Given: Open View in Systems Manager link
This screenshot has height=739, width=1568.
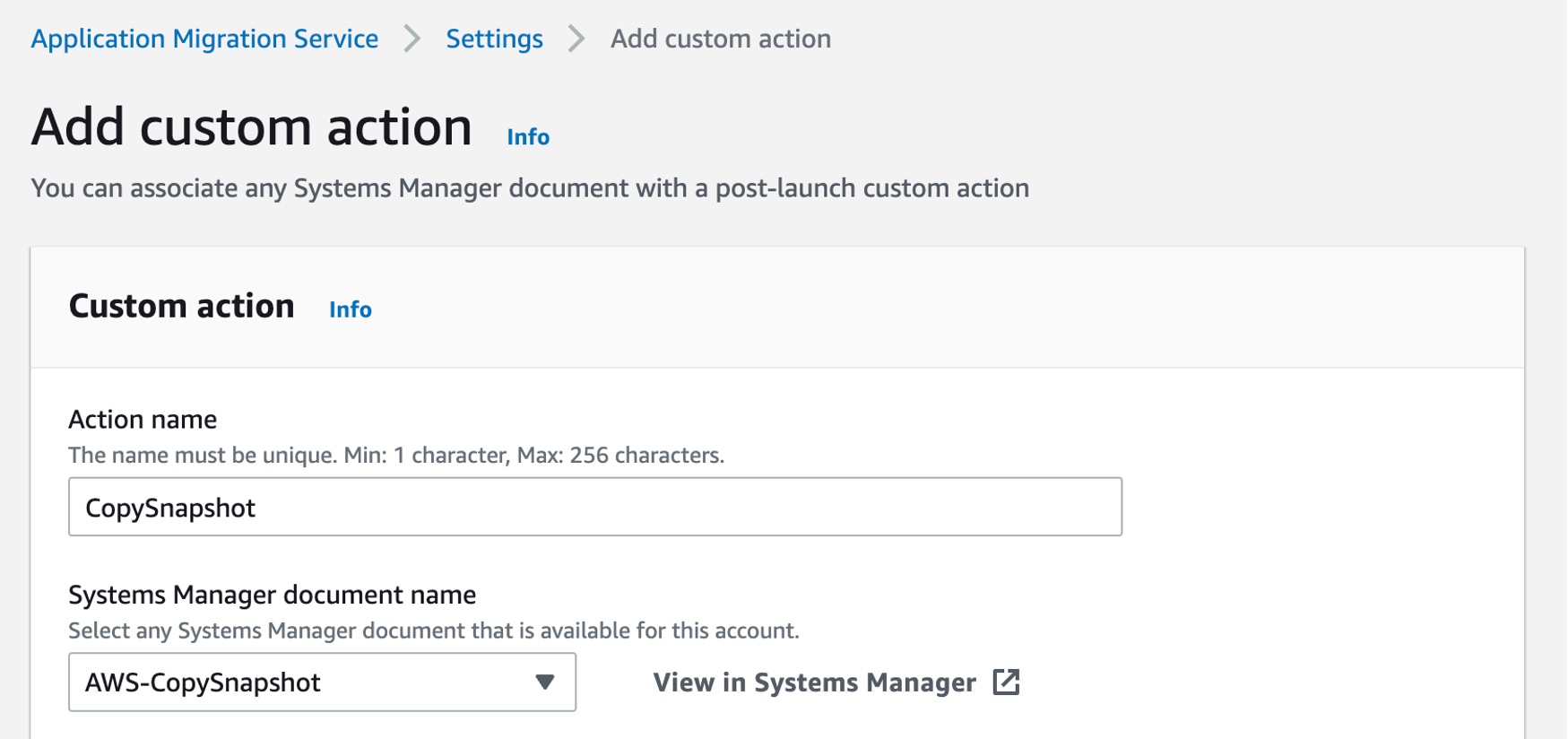Looking at the screenshot, I should 836,682.
